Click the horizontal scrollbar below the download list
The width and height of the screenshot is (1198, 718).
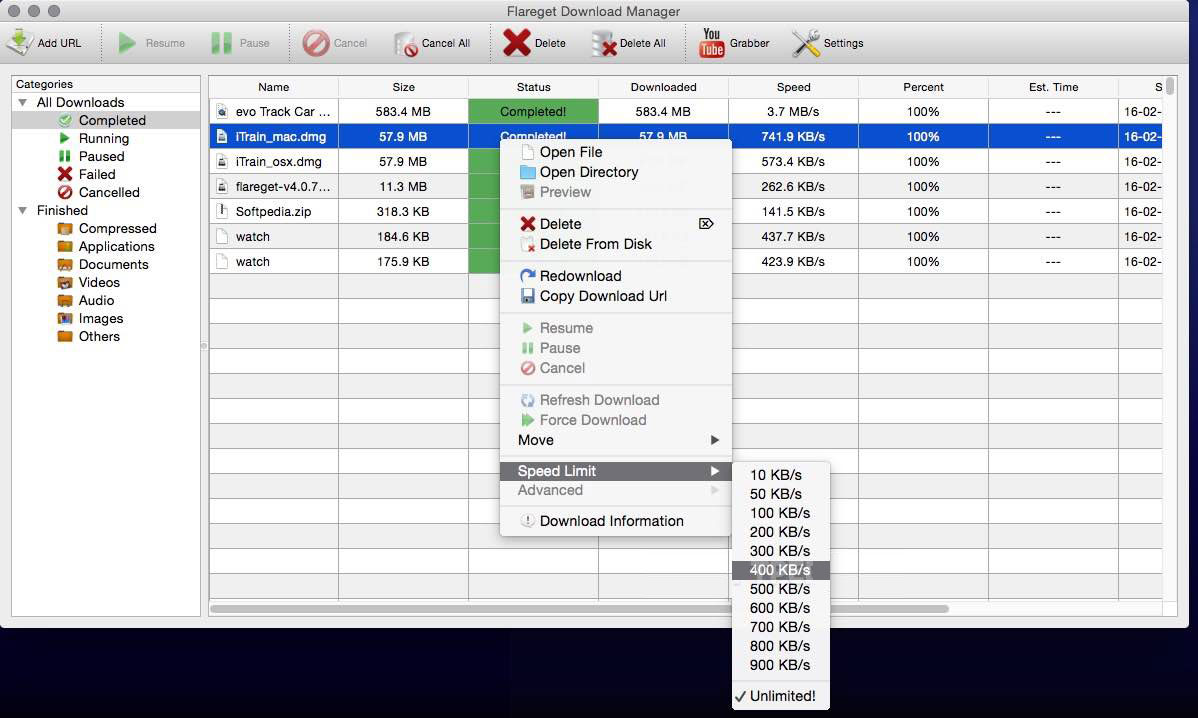tap(579, 609)
